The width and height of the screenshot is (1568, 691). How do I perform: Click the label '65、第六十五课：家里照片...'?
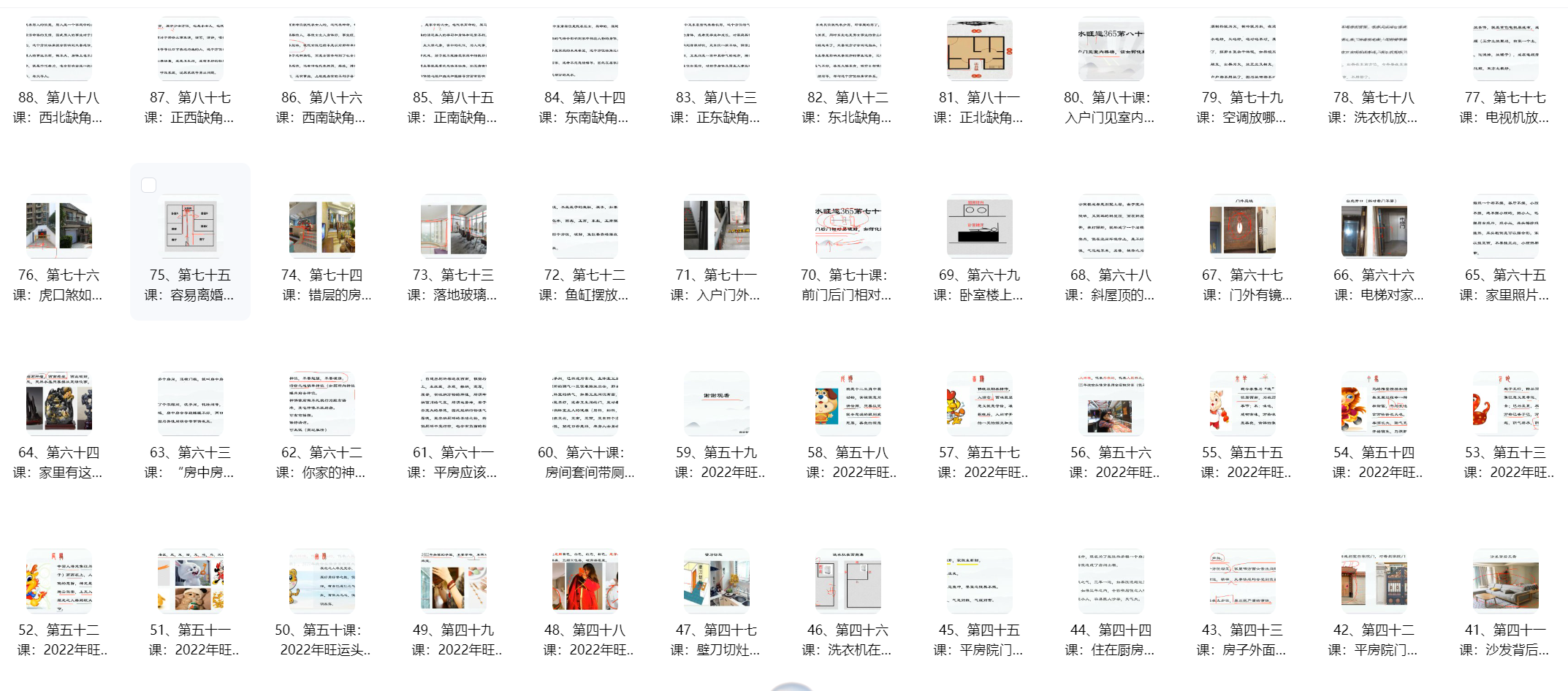pyautogui.click(x=1505, y=285)
